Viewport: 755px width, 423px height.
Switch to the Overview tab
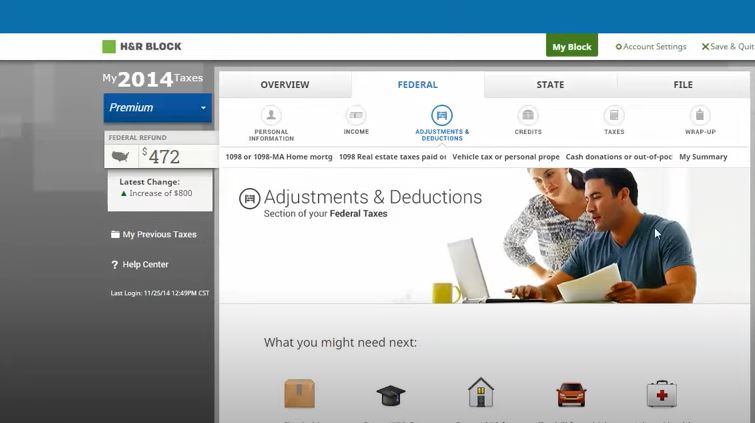pyautogui.click(x=285, y=85)
